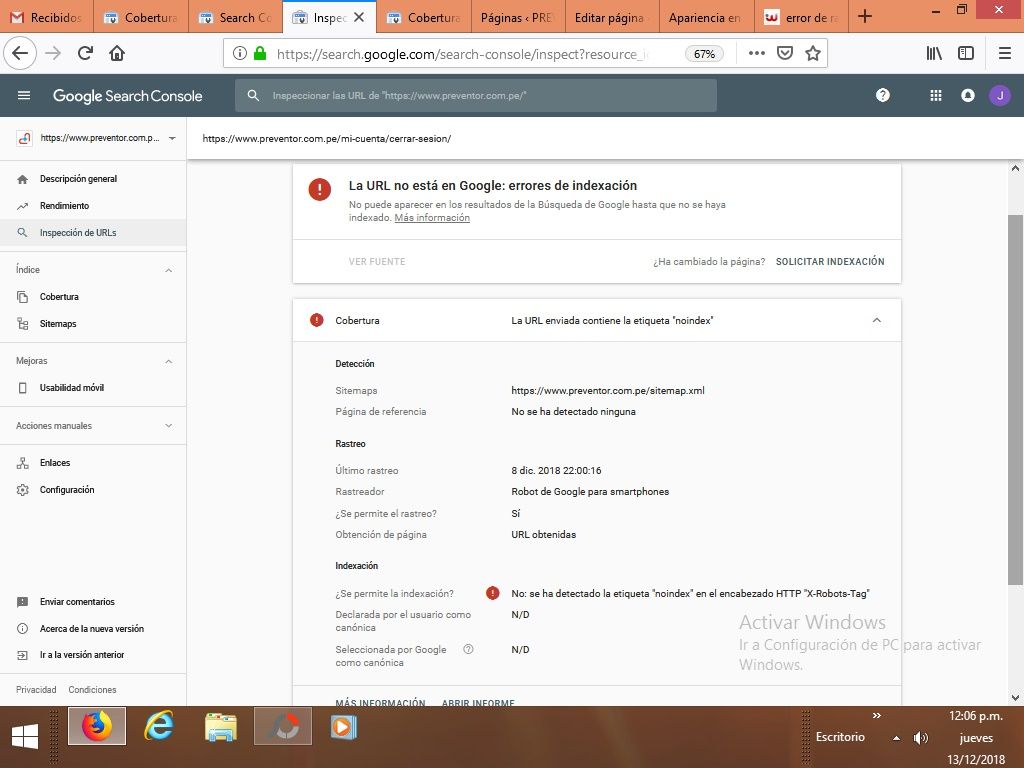The width and height of the screenshot is (1024, 768).
Task: Collapse the Mejoras section
Action: (x=168, y=361)
